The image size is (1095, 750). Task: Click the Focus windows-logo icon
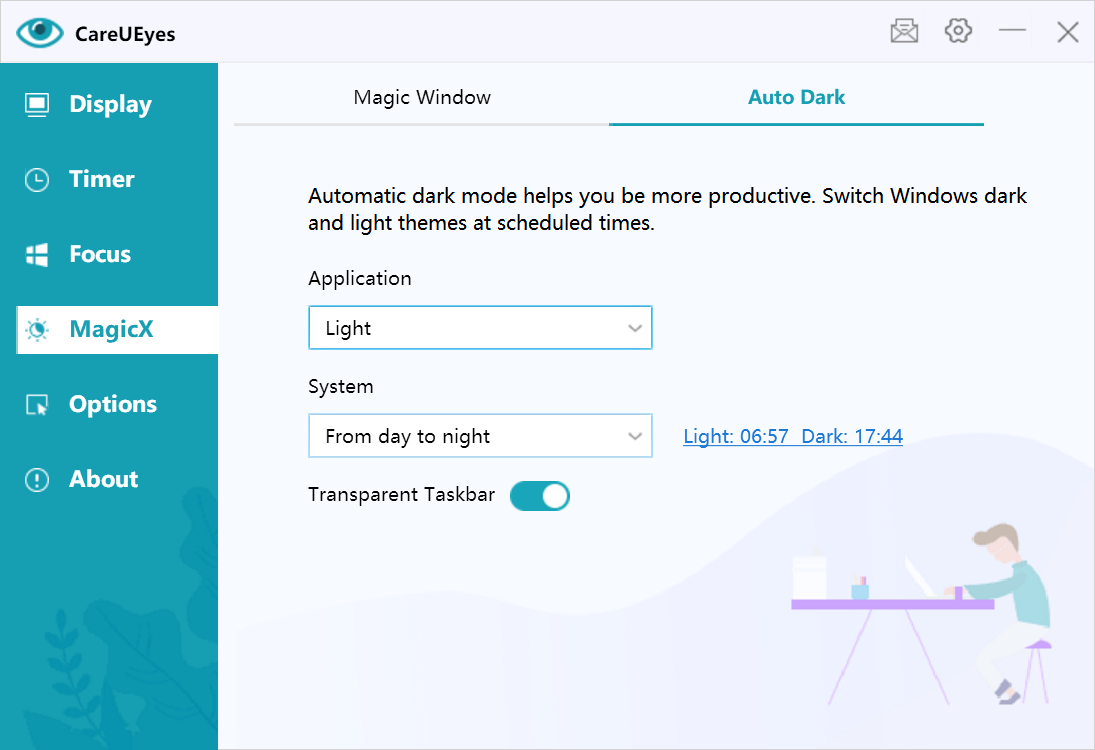point(37,255)
